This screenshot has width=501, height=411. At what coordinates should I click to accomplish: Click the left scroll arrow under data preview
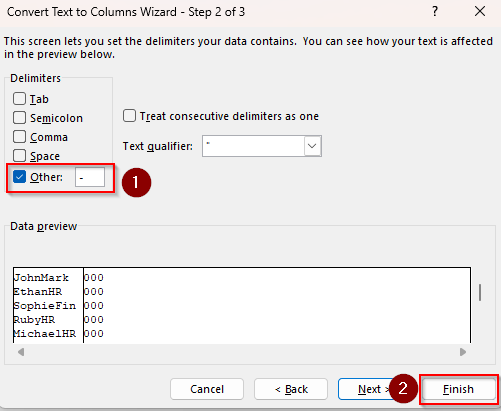(21, 352)
